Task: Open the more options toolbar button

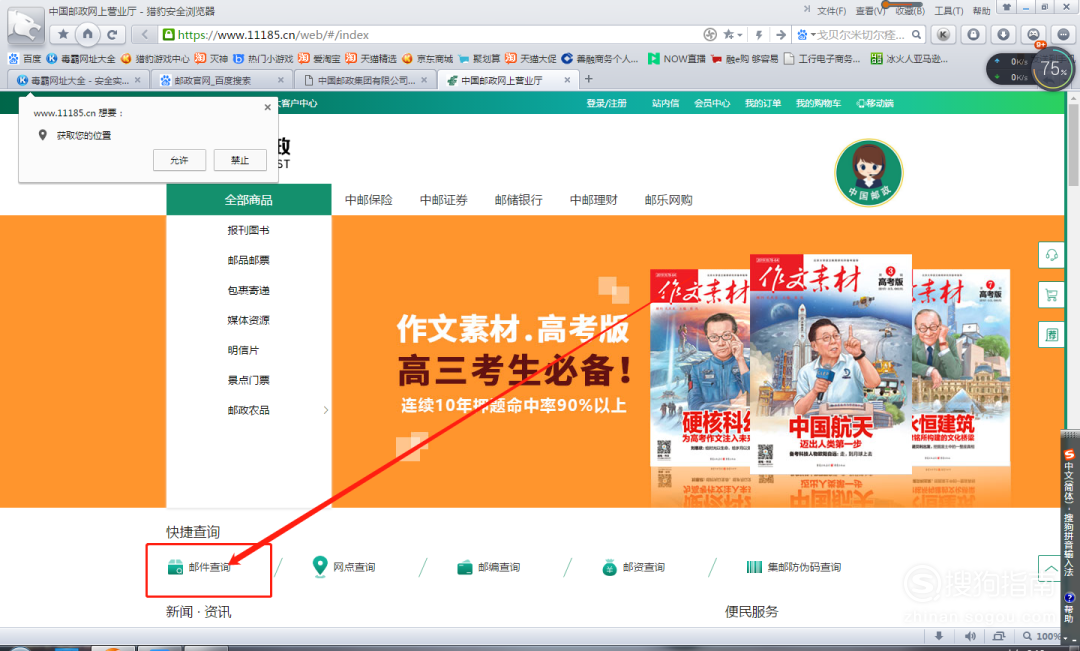Action: click(x=1063, y=34)
